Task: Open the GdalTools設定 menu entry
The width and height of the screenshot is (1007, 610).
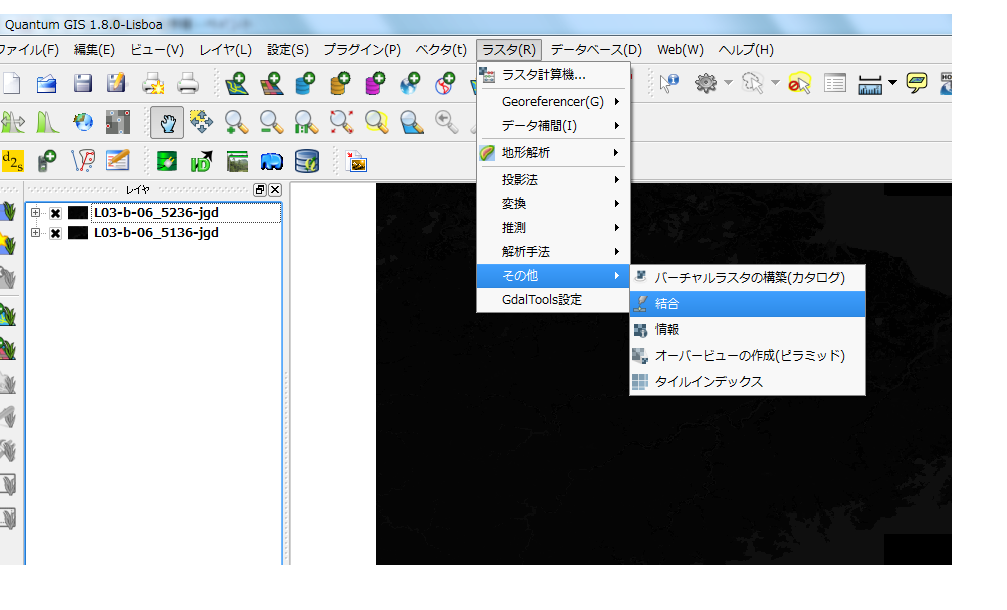Action: click(x=553, y=300)
